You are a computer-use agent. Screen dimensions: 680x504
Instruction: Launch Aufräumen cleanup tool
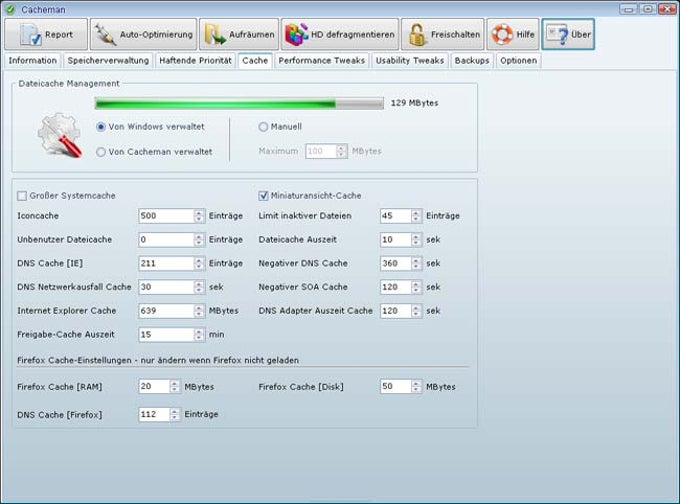239,34
